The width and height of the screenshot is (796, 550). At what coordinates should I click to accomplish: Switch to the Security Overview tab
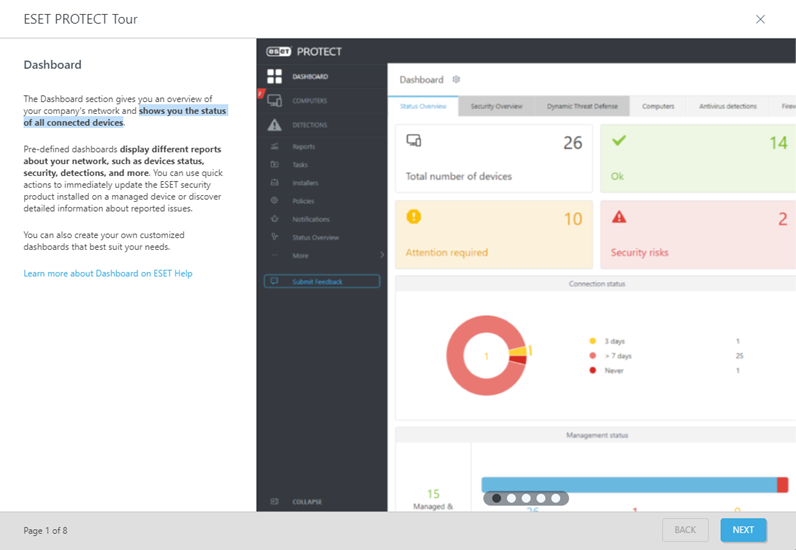pyautogui.click(x=496, y=106)
